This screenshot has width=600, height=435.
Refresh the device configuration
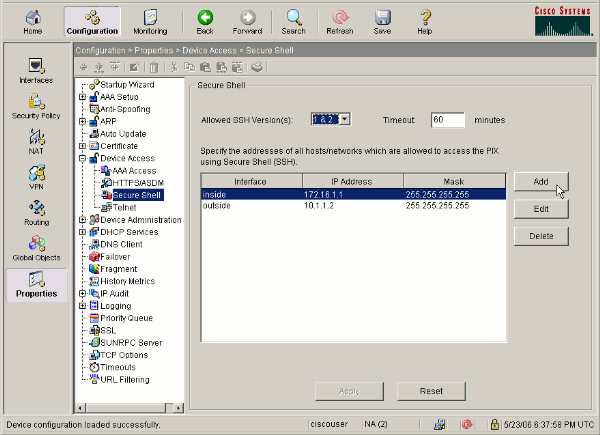coord(340,22)
